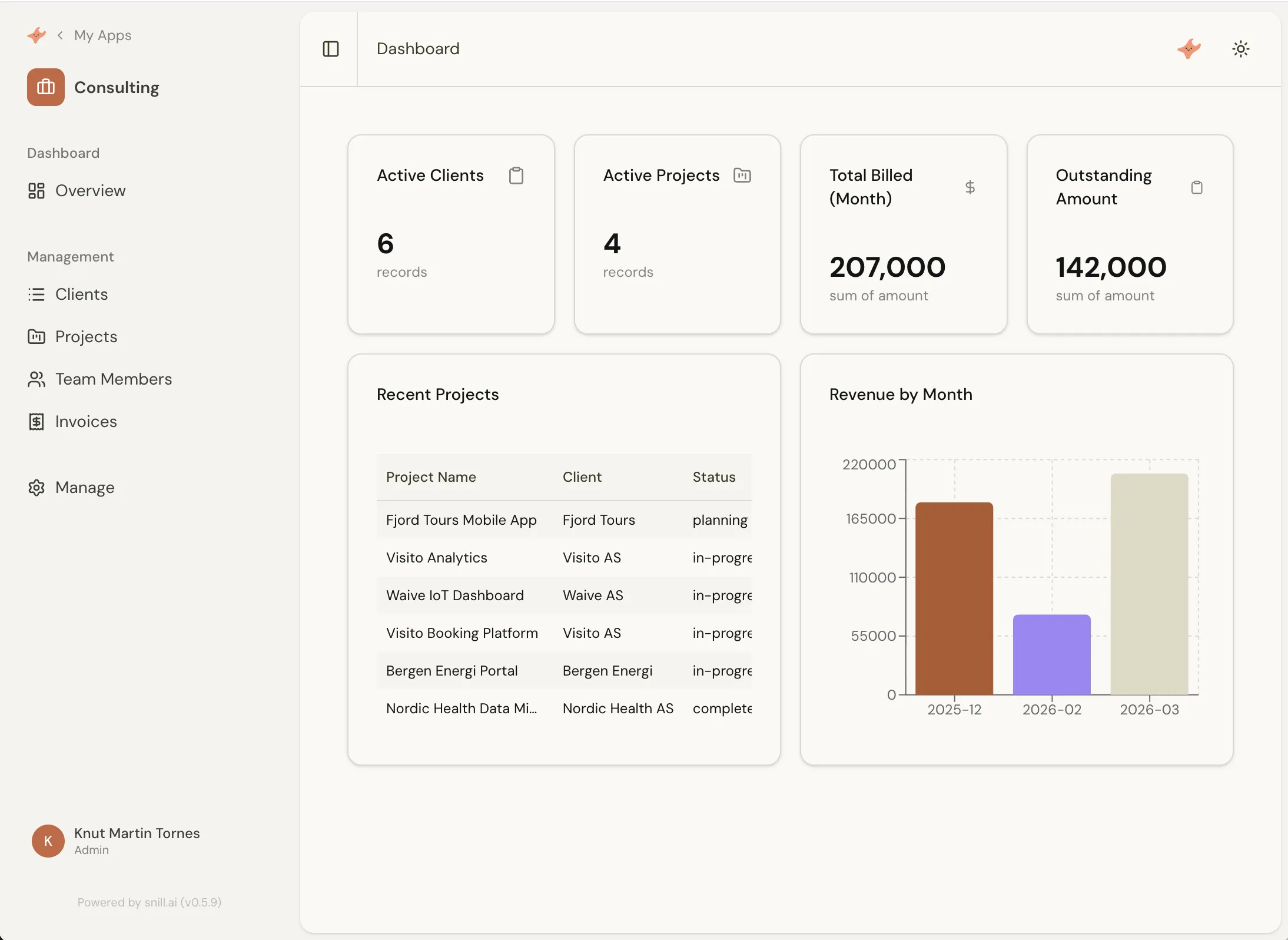Viewport: 1288px width, 940px height.
Task: Click the clipboard icon on Active Clients card
Action: pos(516,175)
